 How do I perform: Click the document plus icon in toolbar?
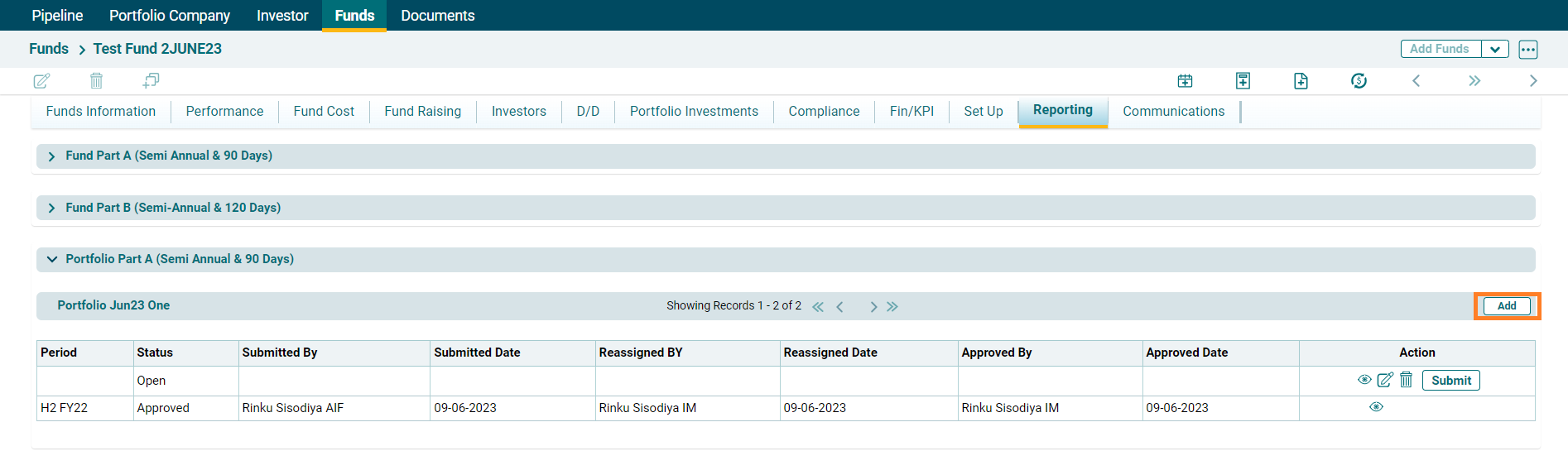[x=1301, y=81]
